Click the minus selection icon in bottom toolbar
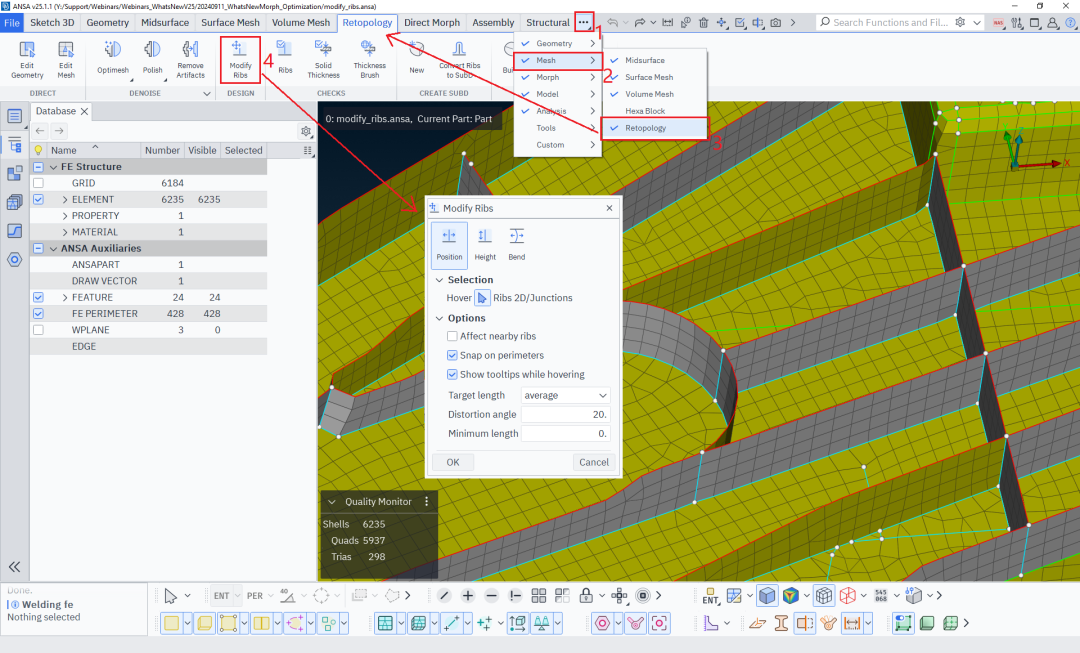This screenshot has width=1080, height=653. [491, 595]
